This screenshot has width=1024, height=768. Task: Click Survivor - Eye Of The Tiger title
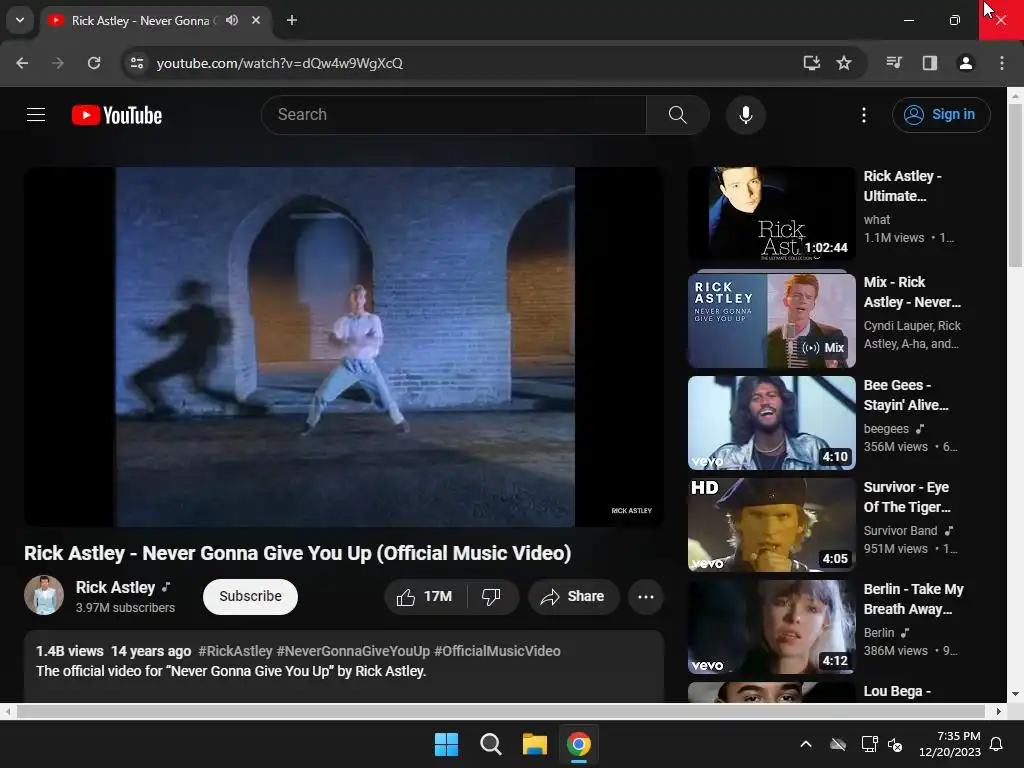click(906, 497)
